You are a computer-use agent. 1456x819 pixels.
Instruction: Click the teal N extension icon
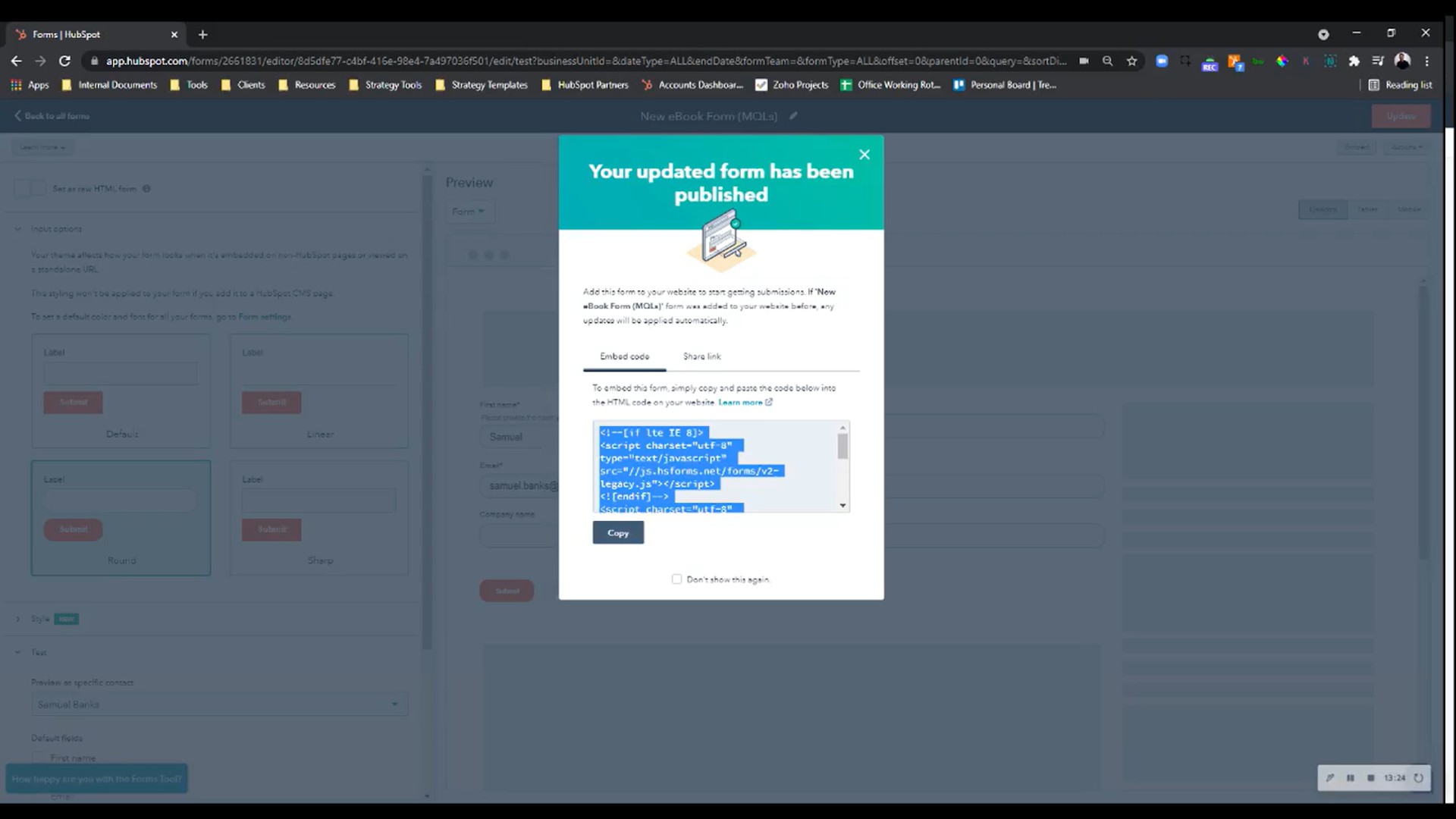1330,61
